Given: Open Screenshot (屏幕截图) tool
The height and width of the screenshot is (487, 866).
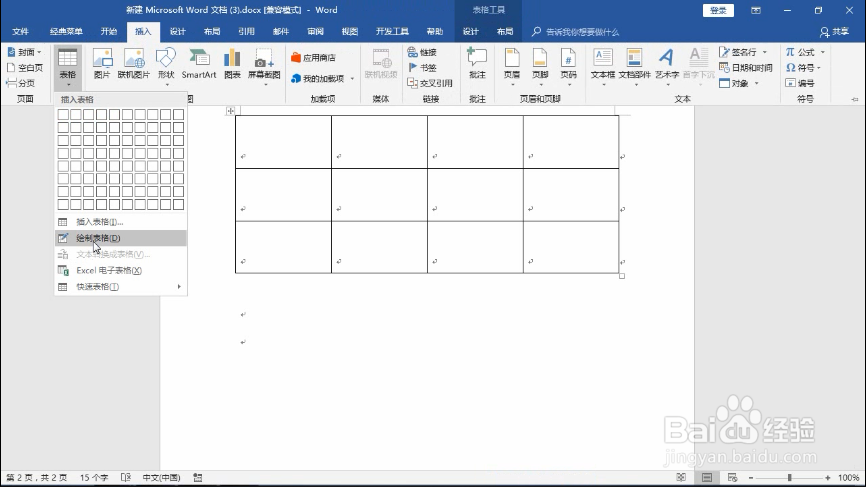Looking at the screenshot, I should (x=264, y=67).
